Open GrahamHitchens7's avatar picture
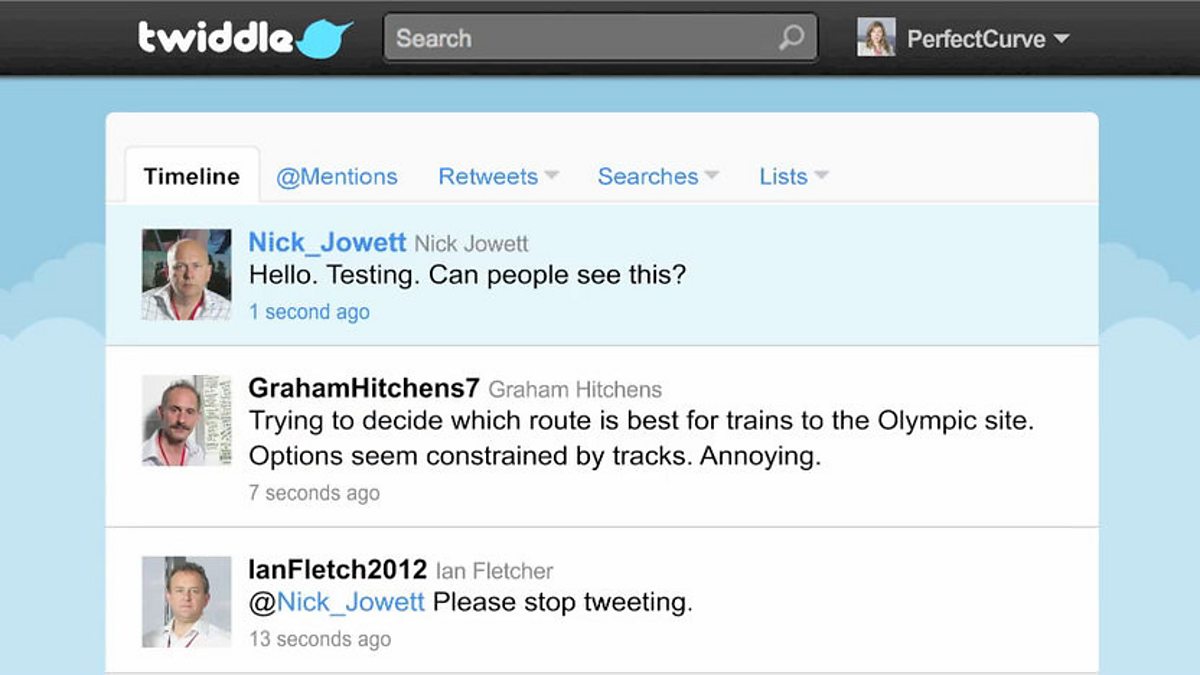 coord(187,420)
